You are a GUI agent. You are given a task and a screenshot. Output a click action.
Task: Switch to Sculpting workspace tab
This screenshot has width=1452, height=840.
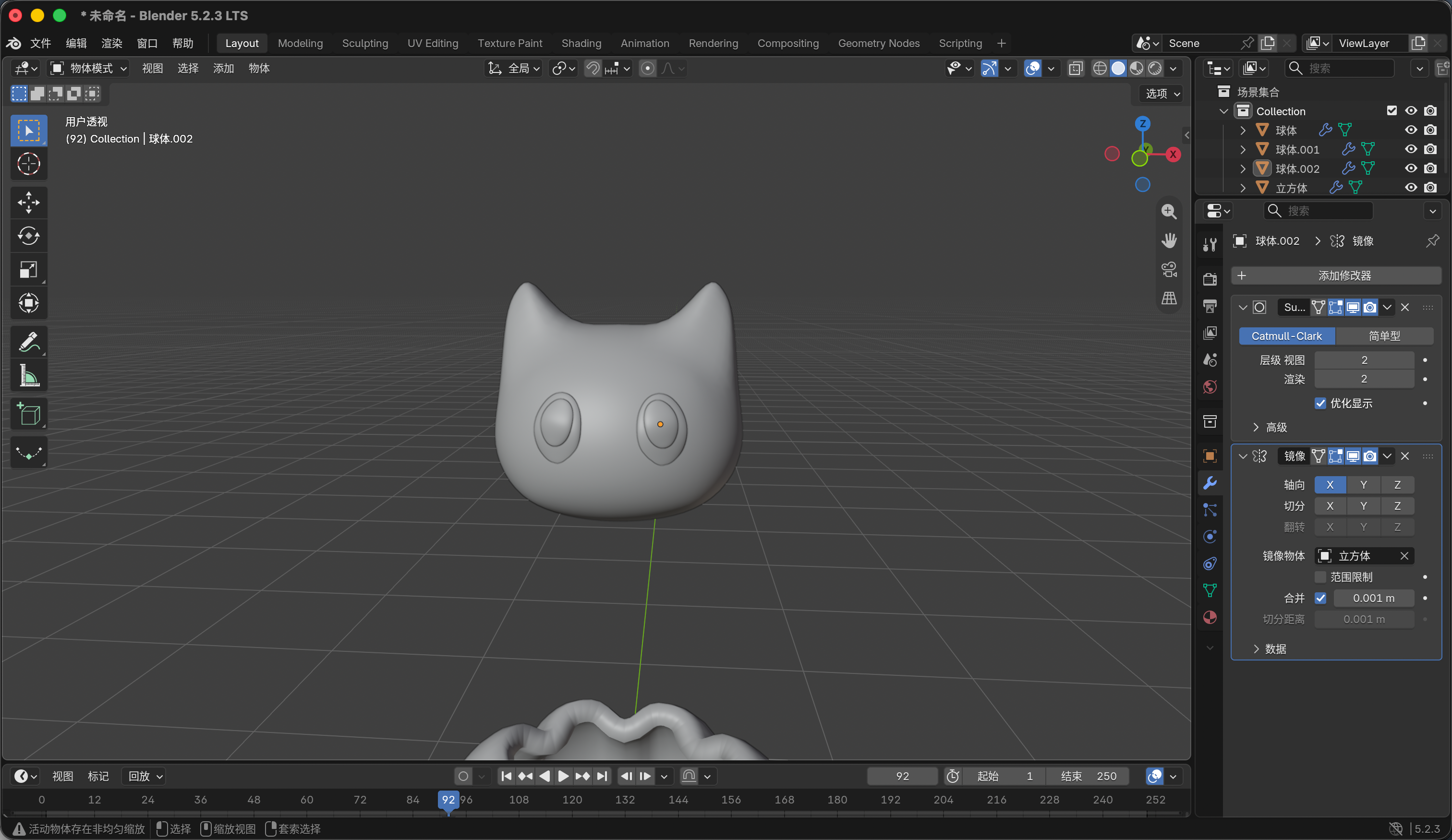pyautogui.click(x=365, y=43)
